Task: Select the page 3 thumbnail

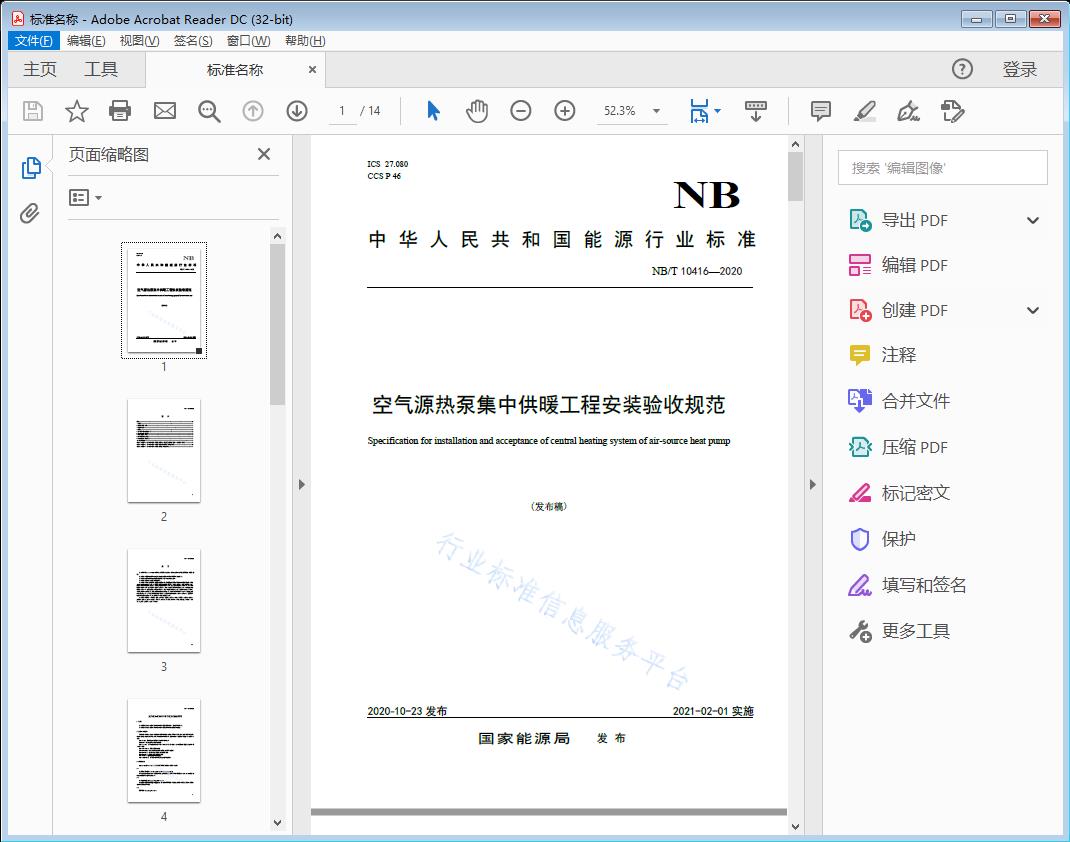Action: [163, 601]
